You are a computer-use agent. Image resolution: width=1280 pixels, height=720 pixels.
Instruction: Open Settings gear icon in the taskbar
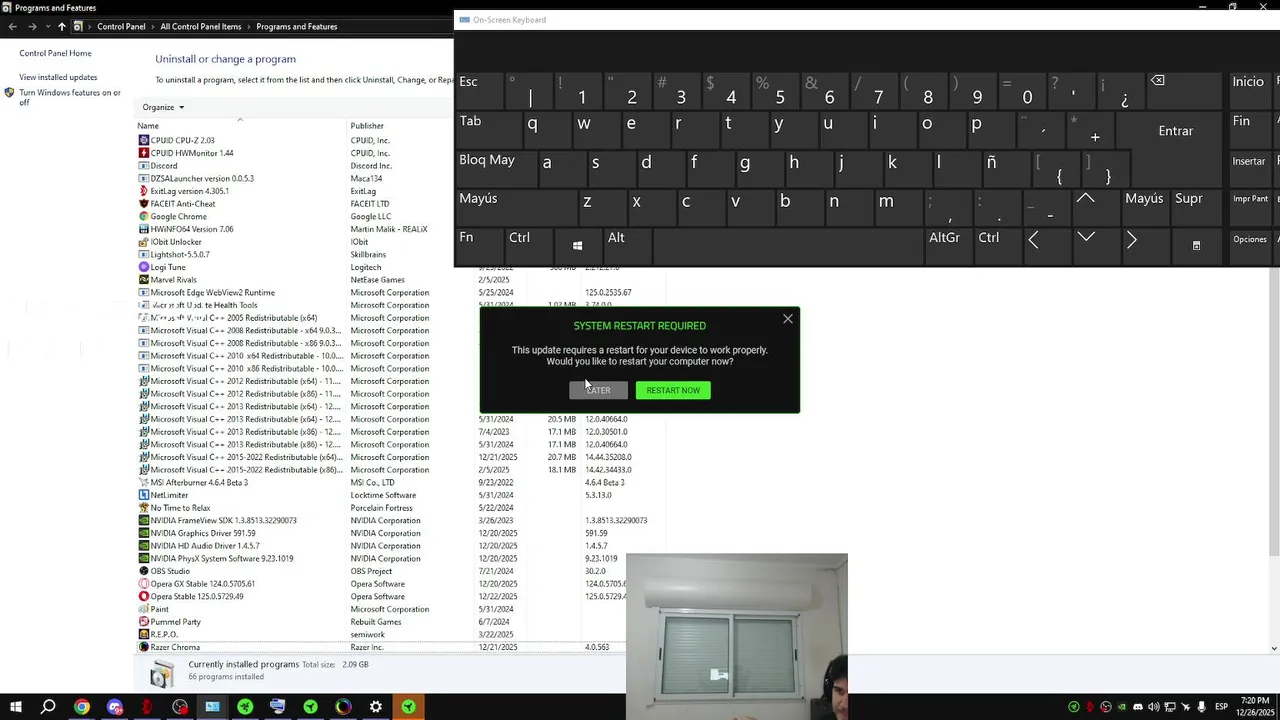coord(376,707)
